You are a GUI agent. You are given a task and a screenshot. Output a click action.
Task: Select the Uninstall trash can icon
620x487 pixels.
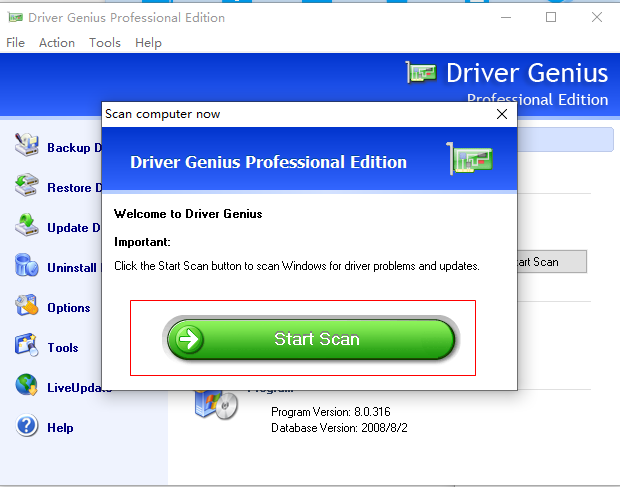pos(26,265)
